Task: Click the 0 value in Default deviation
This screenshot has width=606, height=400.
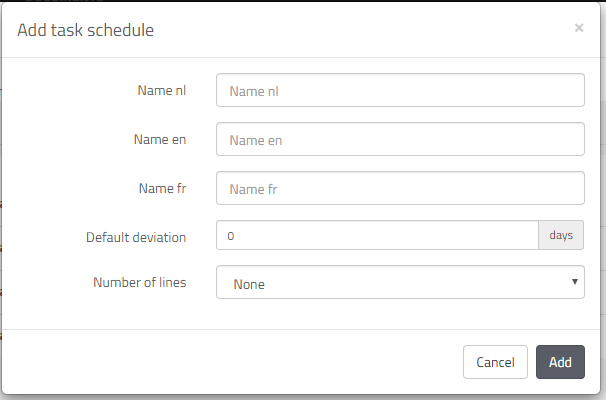Action: [231, 236]
